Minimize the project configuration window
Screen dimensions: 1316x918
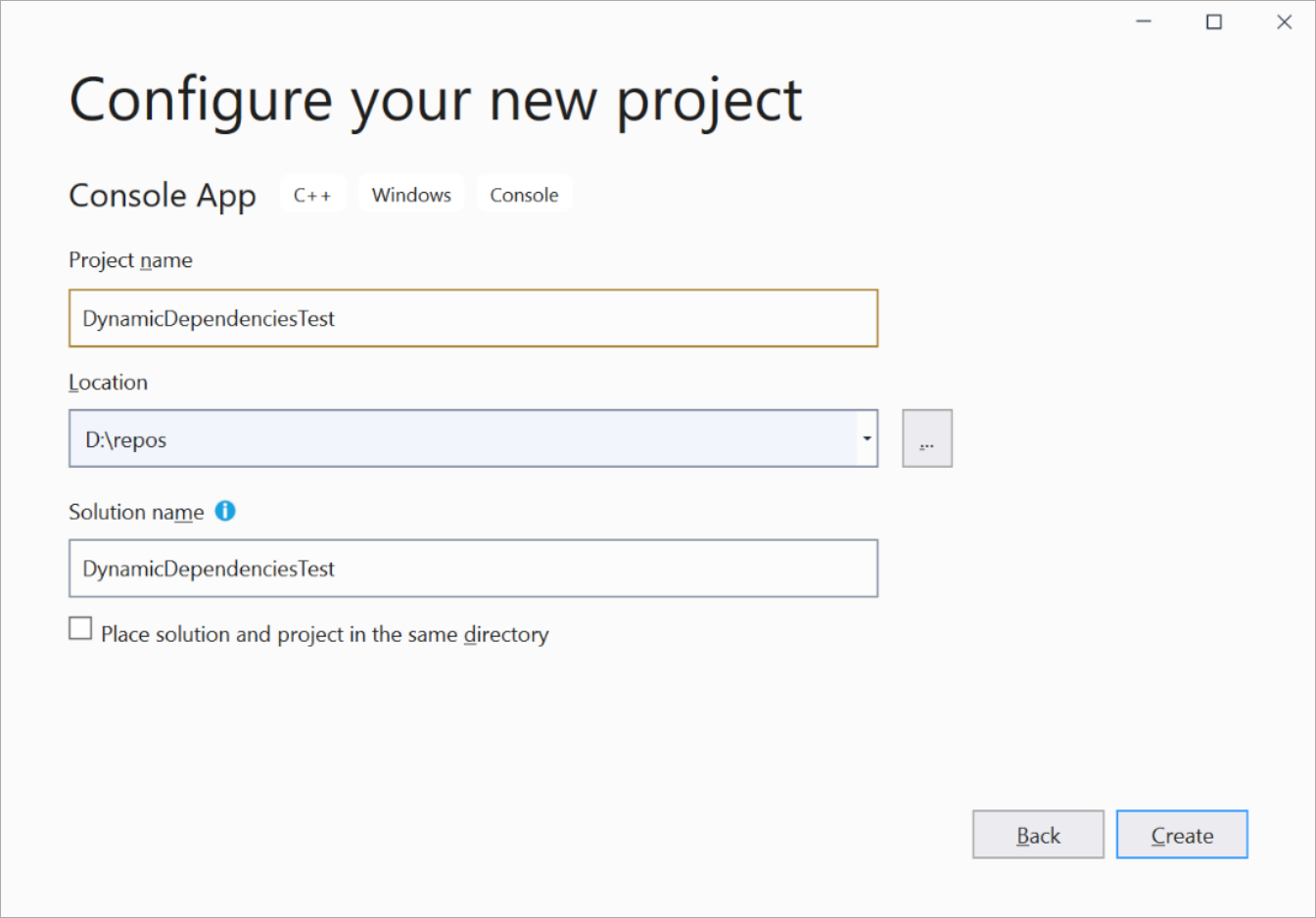(1144, 21)
